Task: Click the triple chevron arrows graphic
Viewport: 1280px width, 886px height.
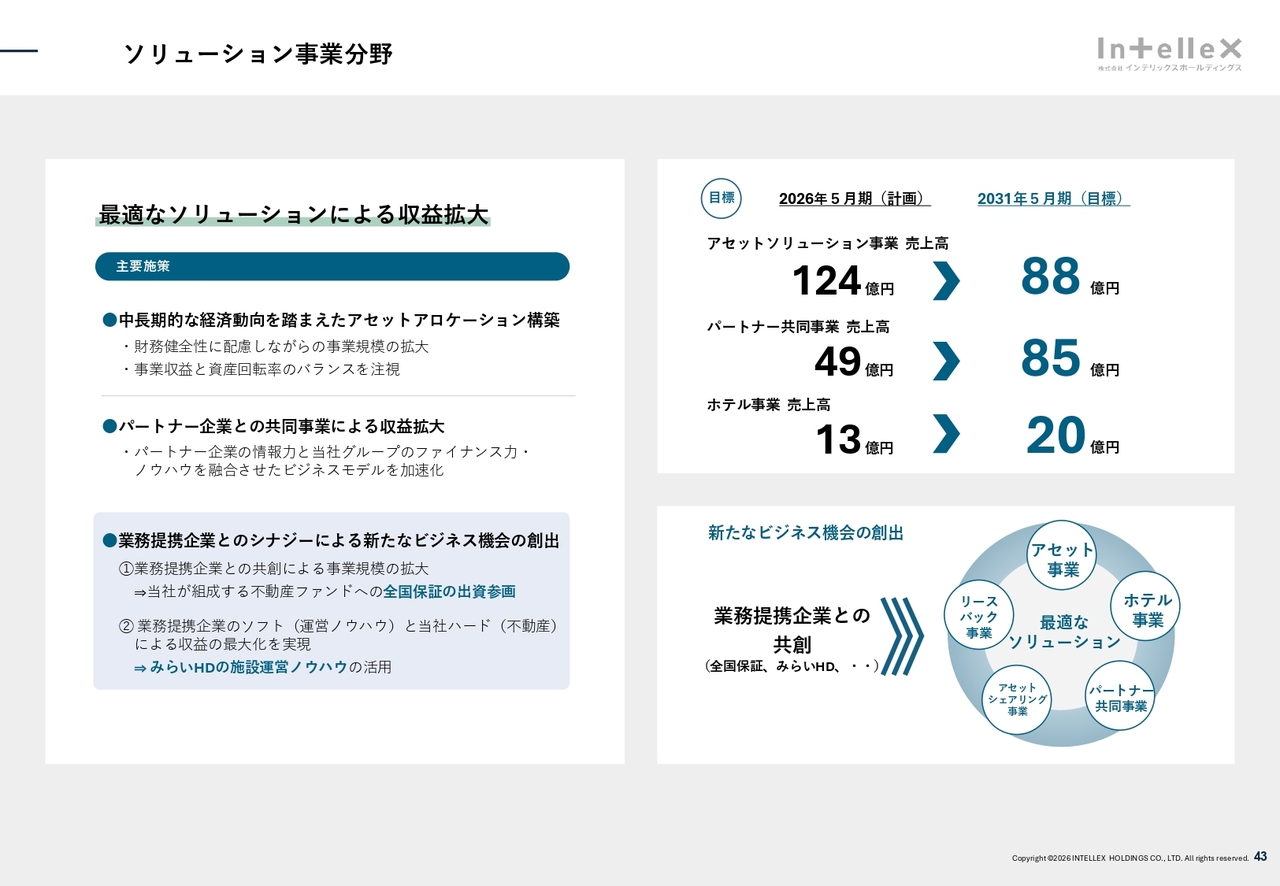Action: point(901,637)
